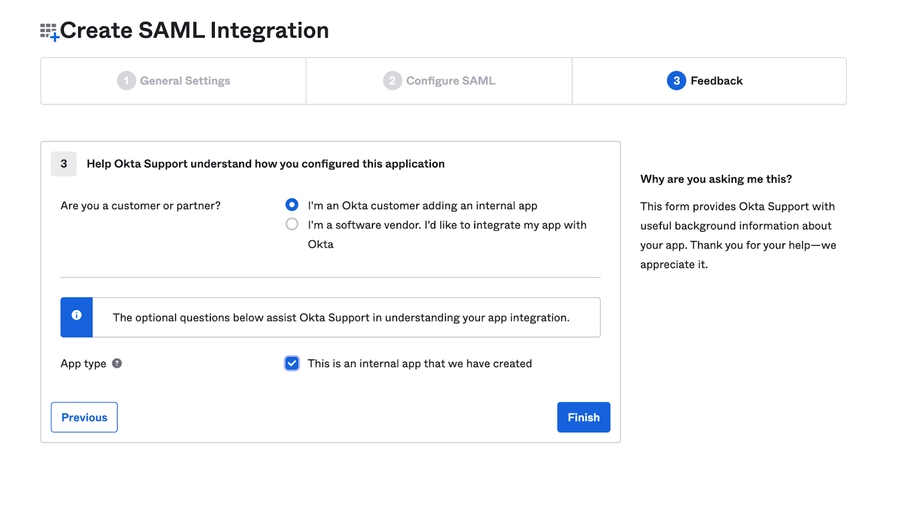This screenshot has width=900, height=521.
Task: Click the Finish button
Action: [x=583, y=417]
